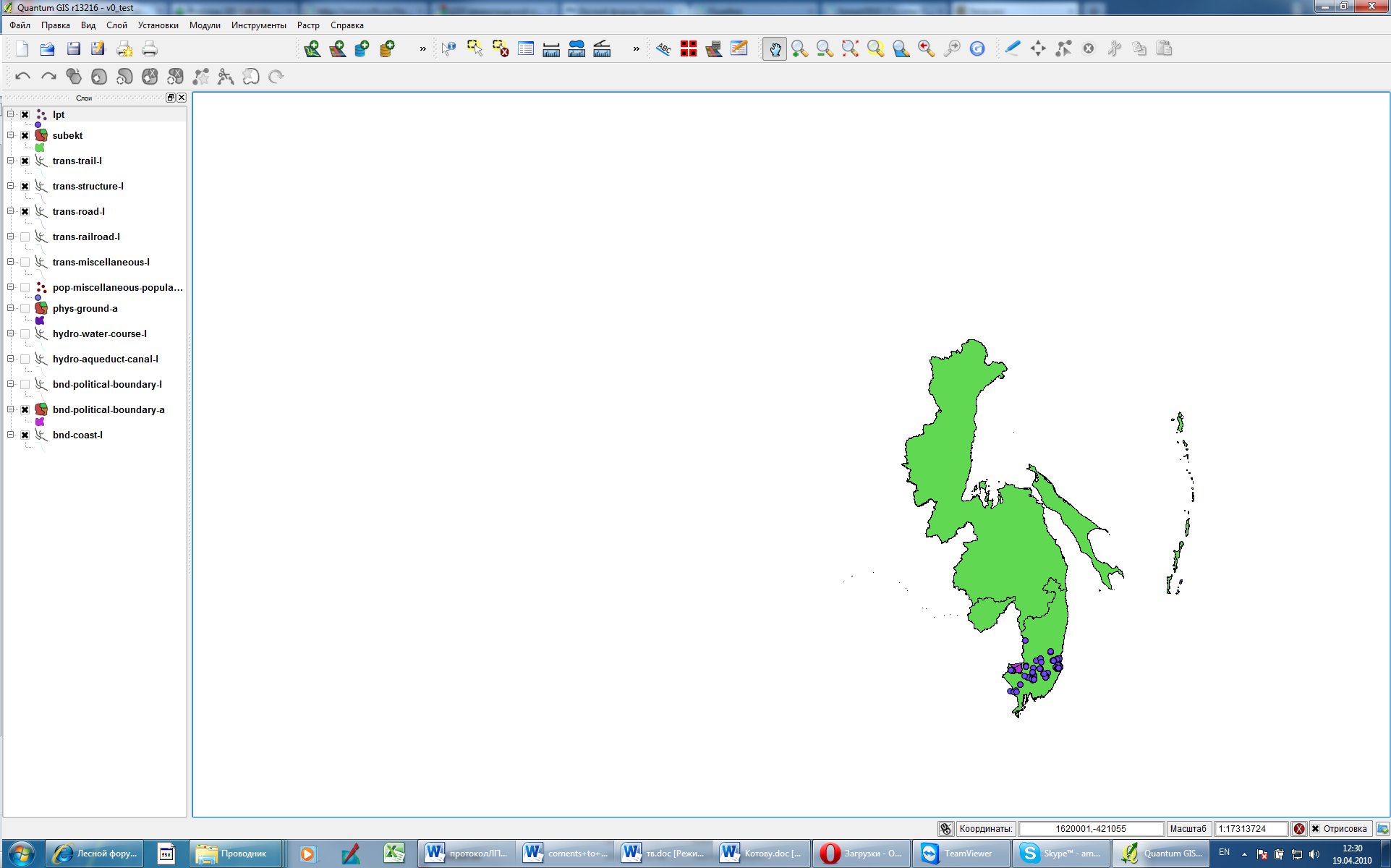Viewport: 1391px width, 868px height.
Task: Click the Add Vector Layer icon
Action: [x=312, y=49]
